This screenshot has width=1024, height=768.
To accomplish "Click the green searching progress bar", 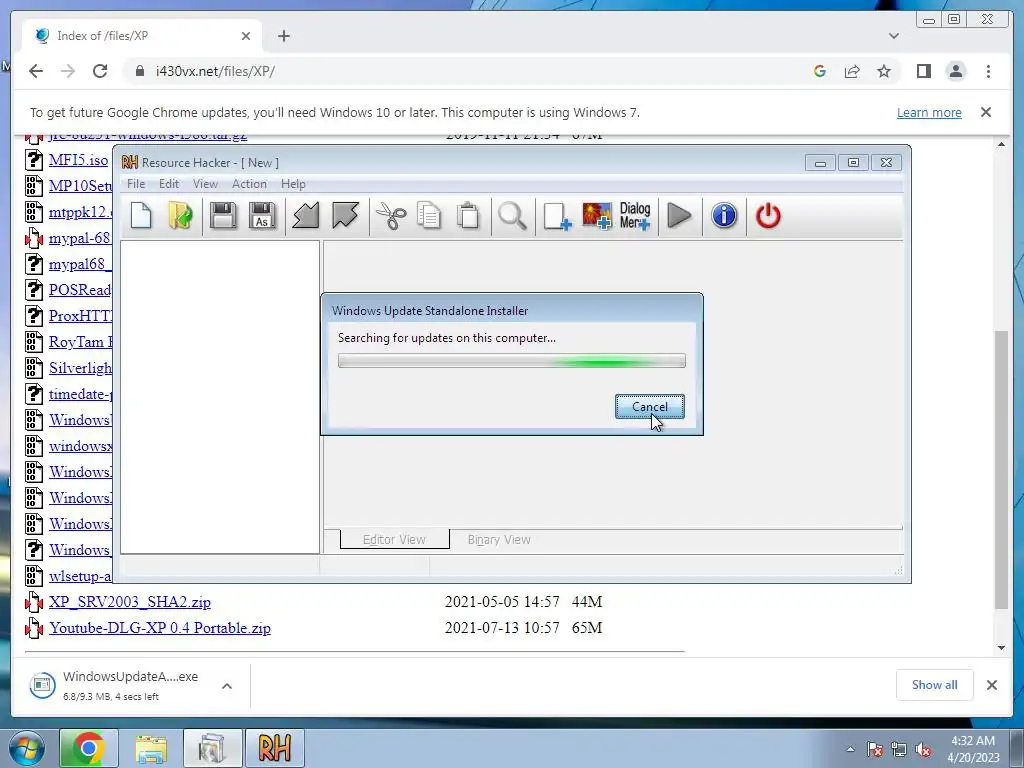I will [511, 360].
